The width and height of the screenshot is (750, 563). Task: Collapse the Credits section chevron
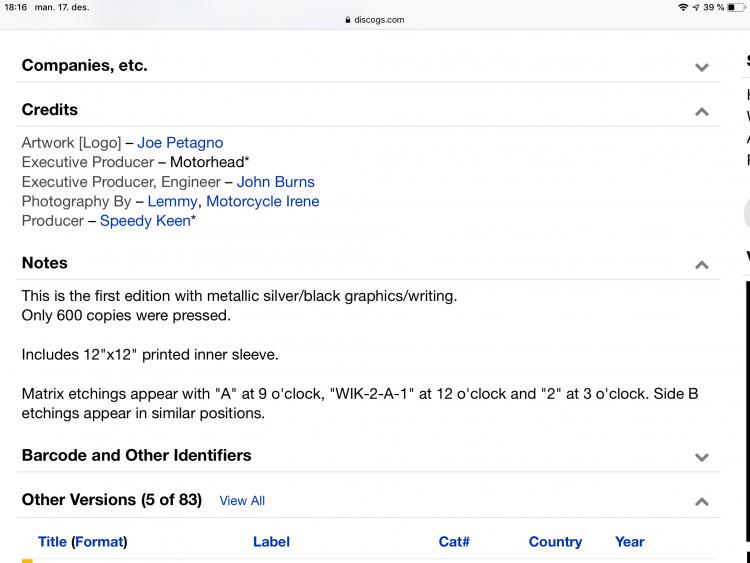[x=701, y=111]
